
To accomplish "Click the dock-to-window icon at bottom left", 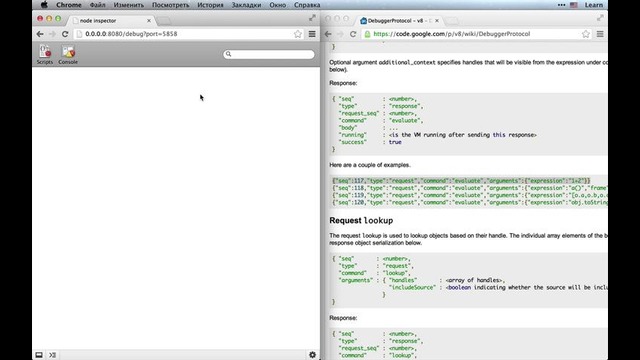I will coord(39,355).
